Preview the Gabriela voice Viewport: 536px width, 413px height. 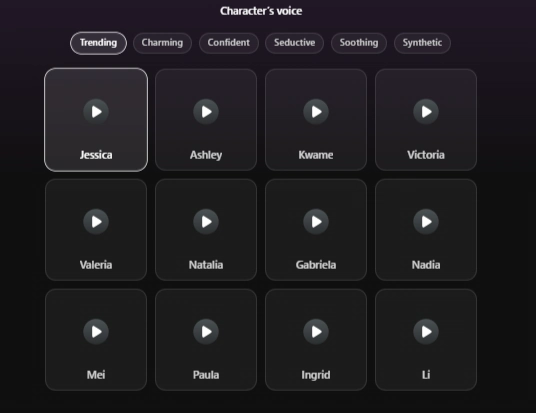316,222
